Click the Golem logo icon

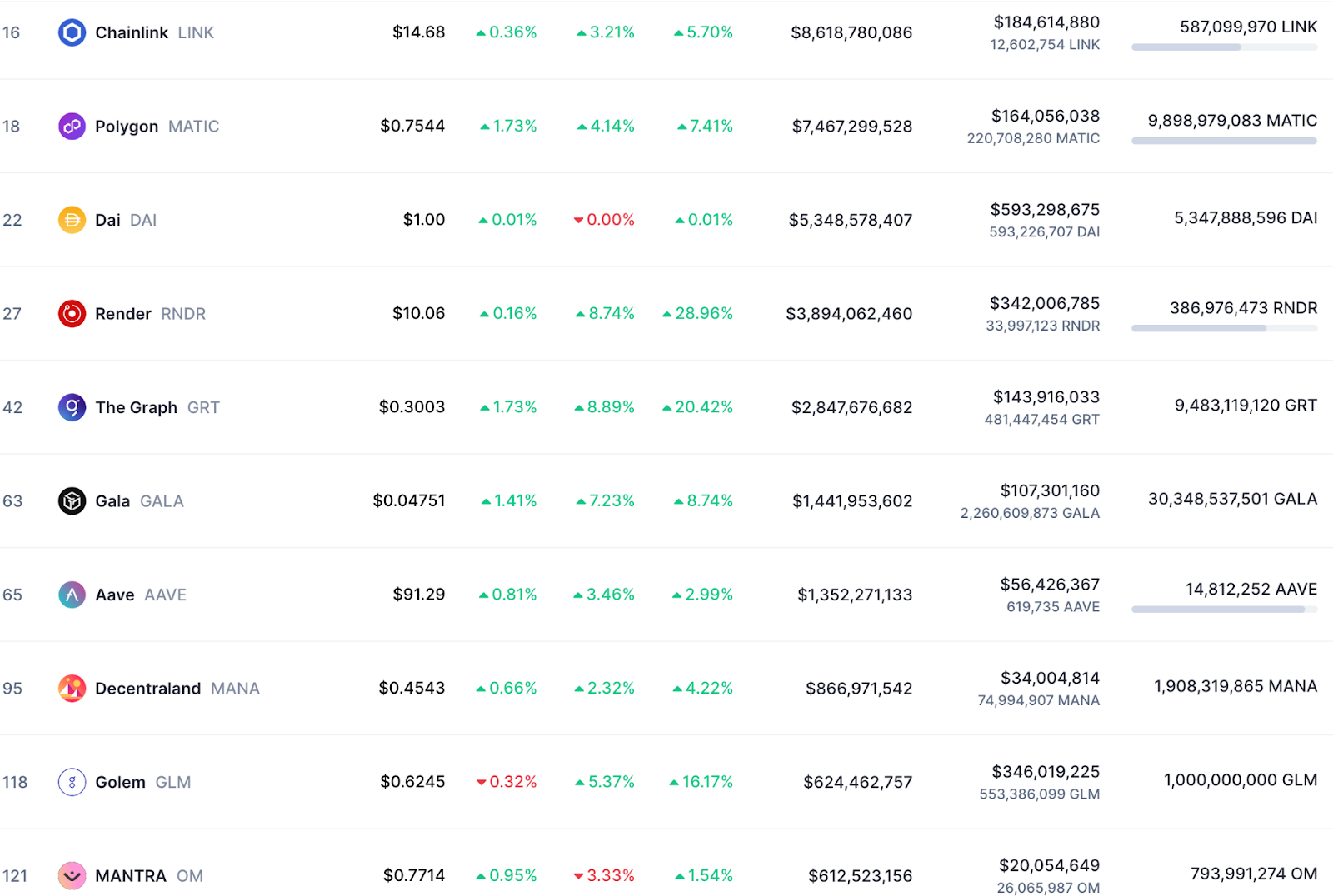pyautogui.click(x=72, y=782)
